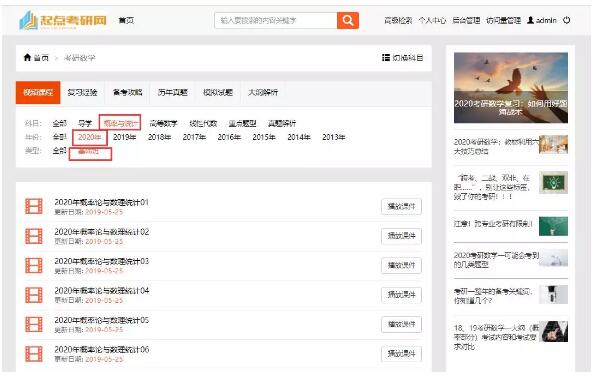
Task: Focus the search keyword input box
Action: pyautogui.click(x=276, y=20)
